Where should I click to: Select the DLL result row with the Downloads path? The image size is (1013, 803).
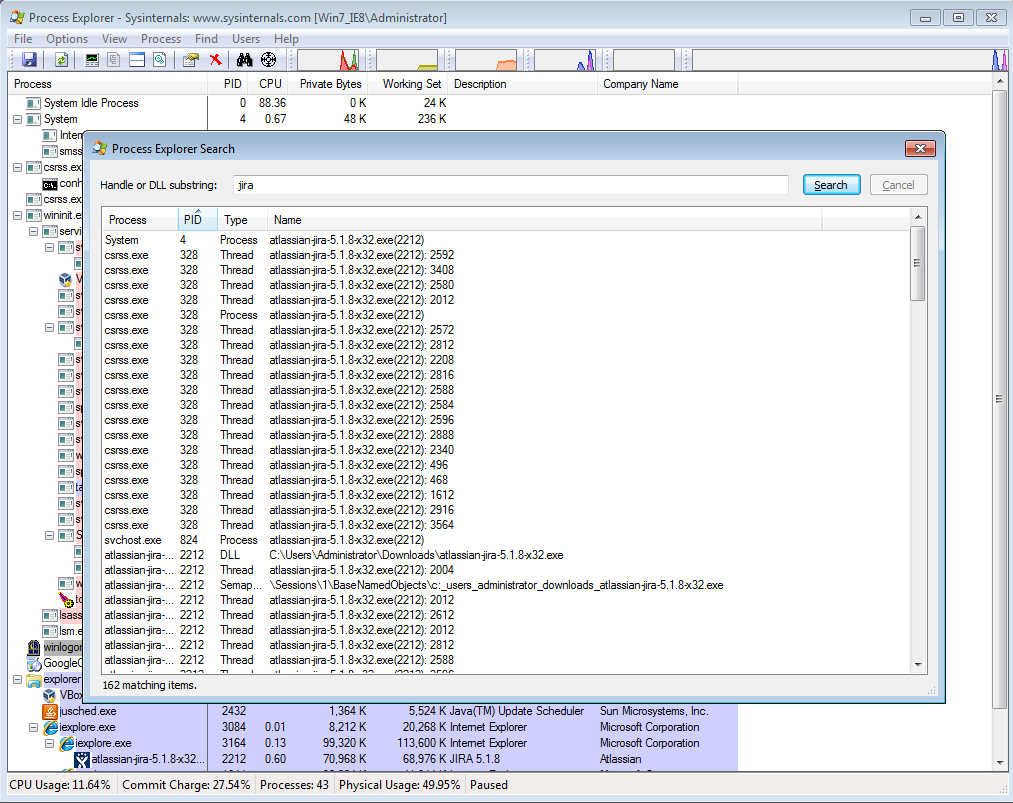(506, 555)
